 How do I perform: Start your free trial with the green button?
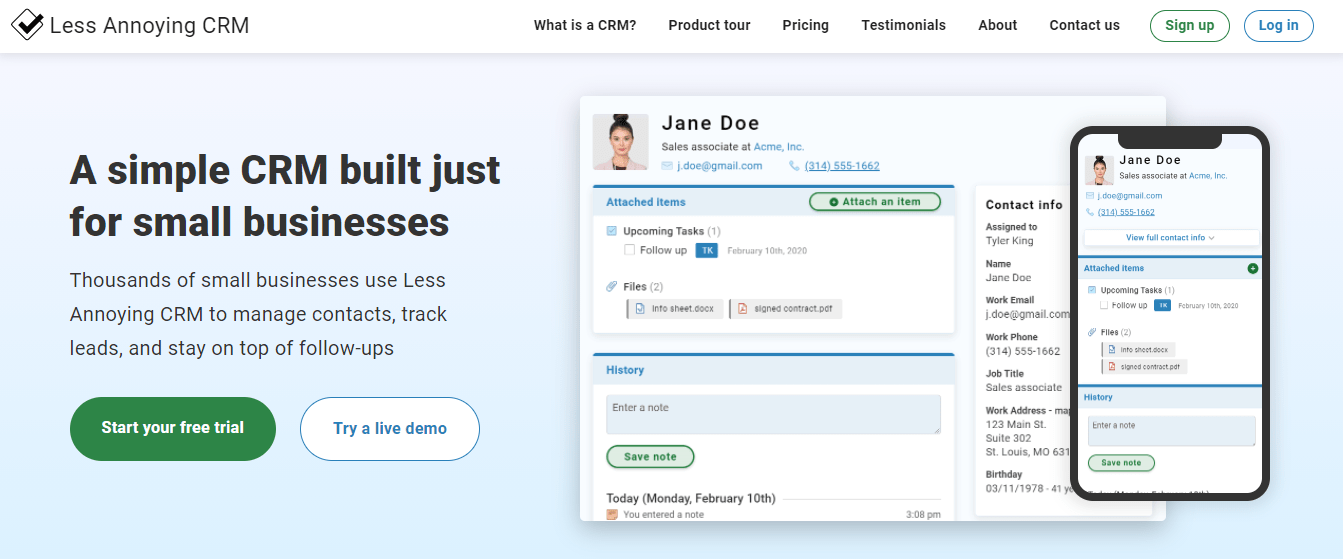(x=173, y=428)
